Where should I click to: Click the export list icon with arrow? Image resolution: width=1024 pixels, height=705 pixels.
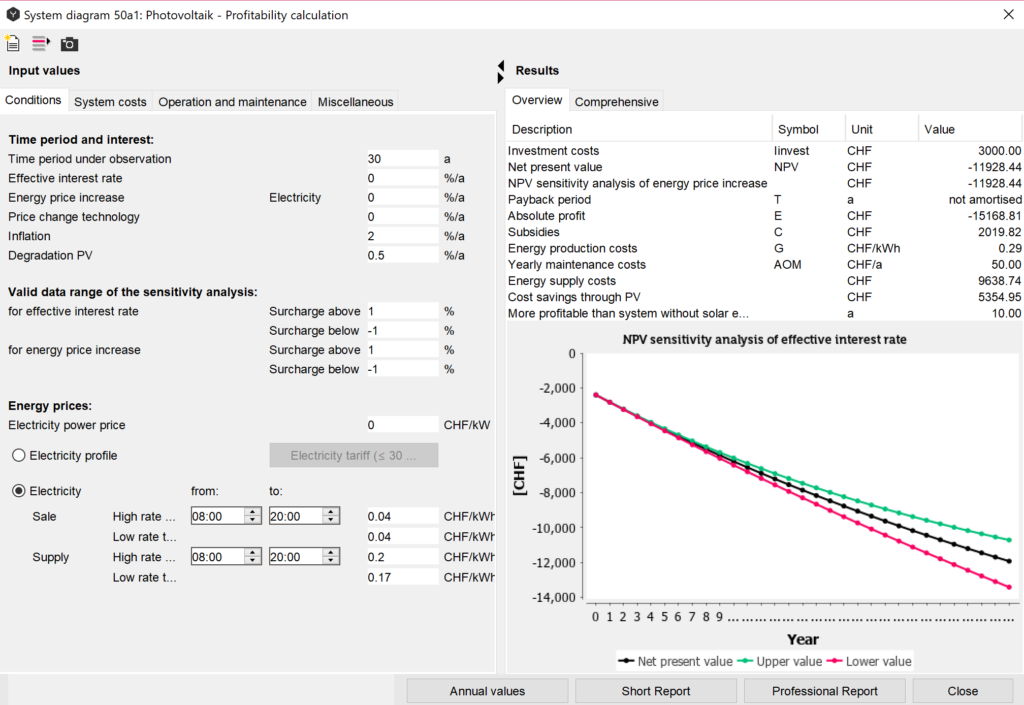click(41, 43)
